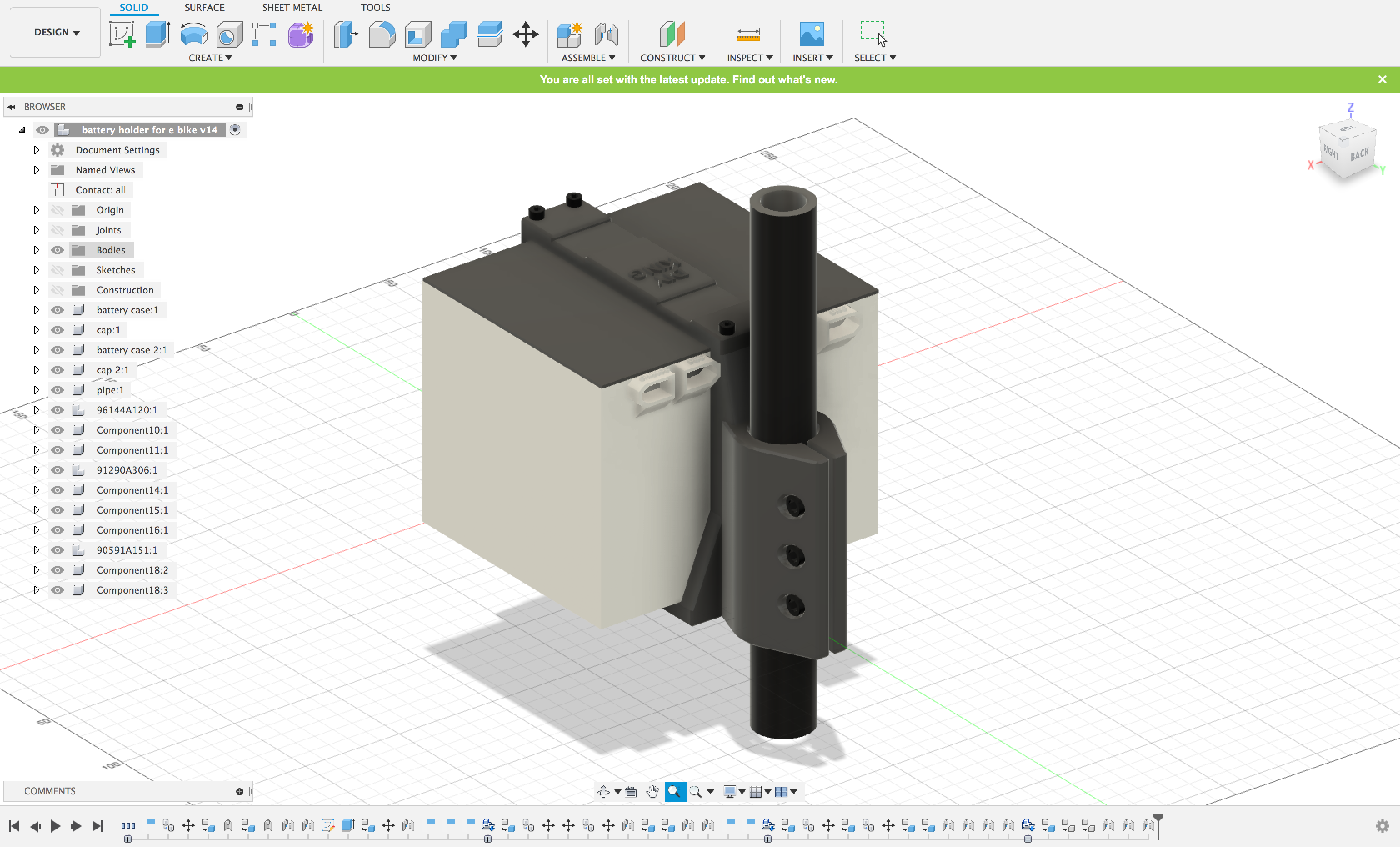Image resolution: width=1400 pixels, height=847 pixels.
Task: Show the Sketches folder via its eye icon
Action: [x=57, y=270]
